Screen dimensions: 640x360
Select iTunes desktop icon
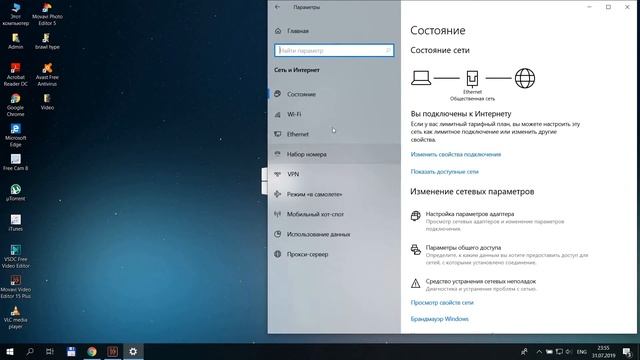pyautogui.click(x=16, y=223)
